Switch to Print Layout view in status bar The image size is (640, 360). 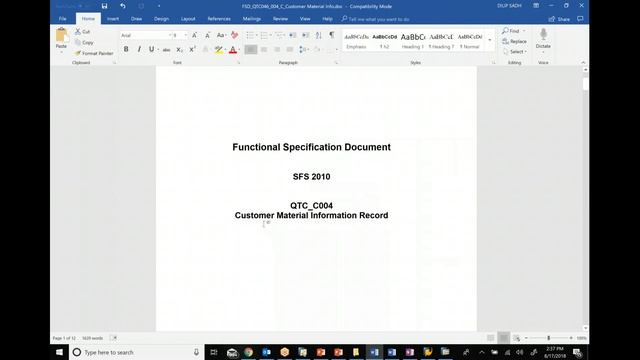(x=504, y=338)
